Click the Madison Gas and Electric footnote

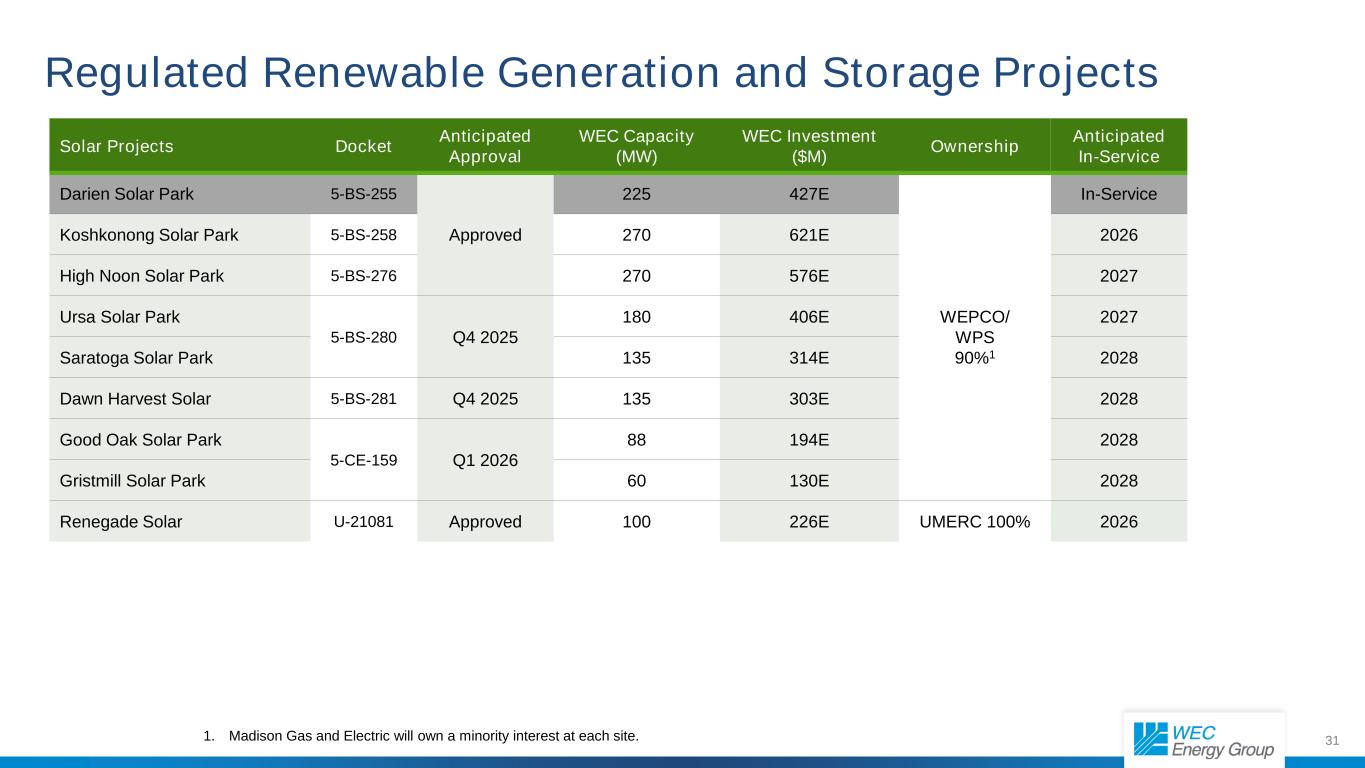[420, 736]
